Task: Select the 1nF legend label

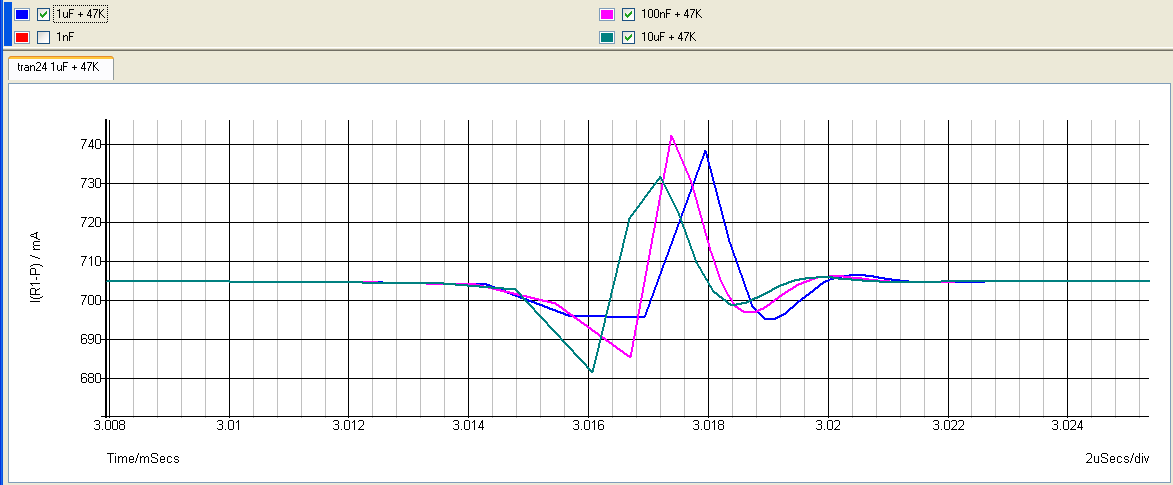Action: point(64,37)
